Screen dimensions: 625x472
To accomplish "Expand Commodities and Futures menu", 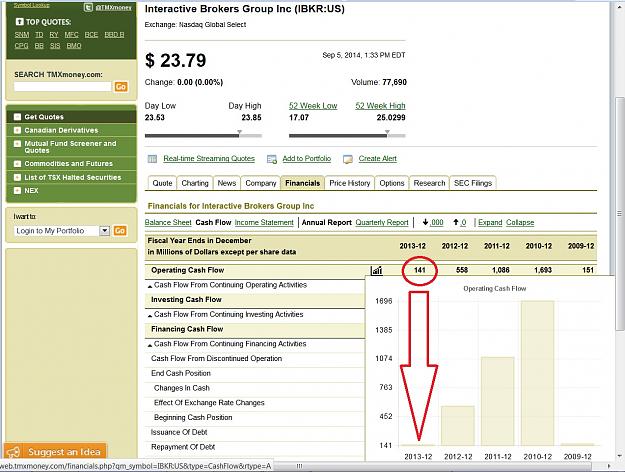I will coord(17,164).
